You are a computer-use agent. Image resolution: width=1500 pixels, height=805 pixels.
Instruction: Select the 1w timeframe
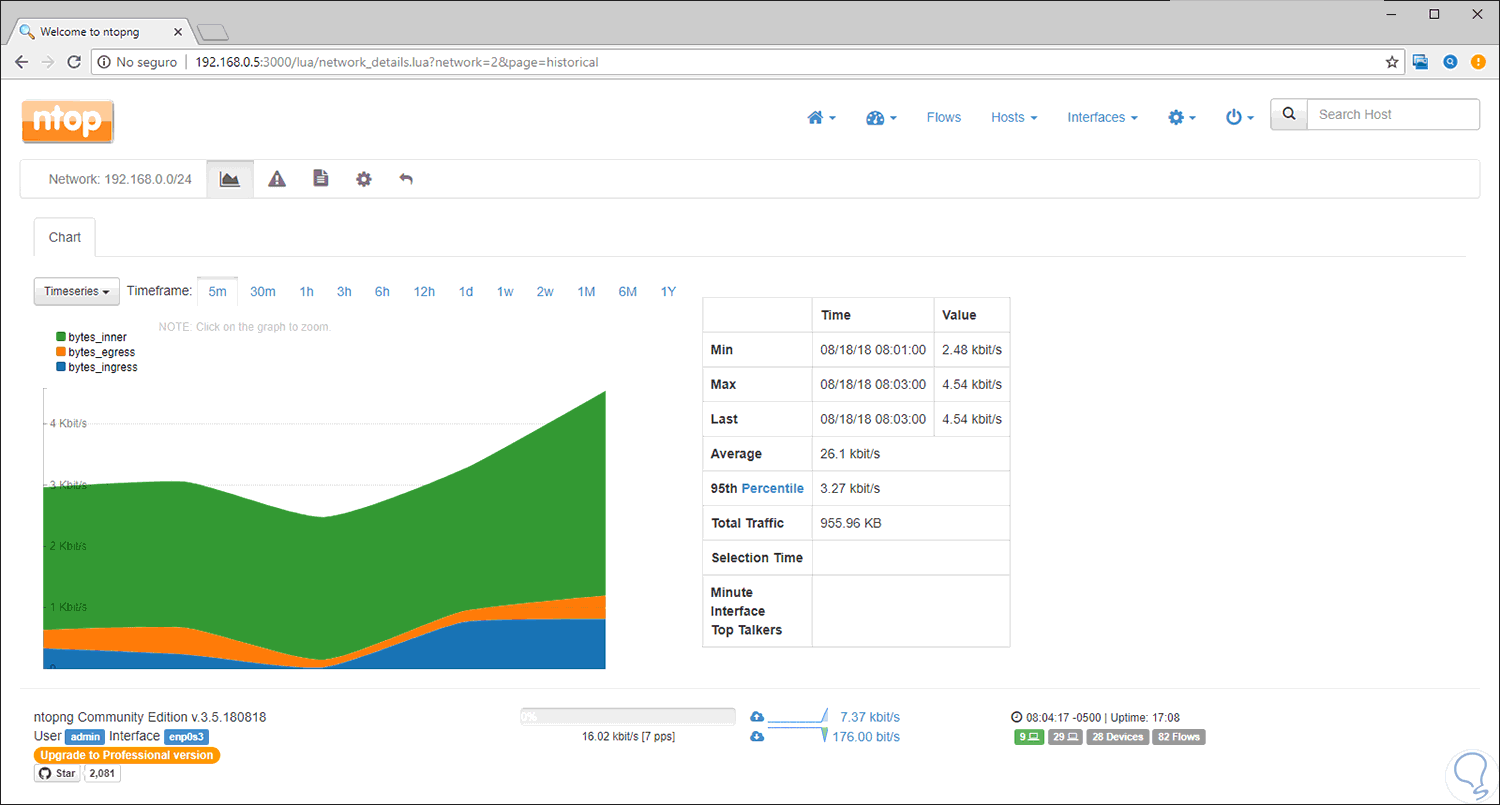click(x=505, y=291)
